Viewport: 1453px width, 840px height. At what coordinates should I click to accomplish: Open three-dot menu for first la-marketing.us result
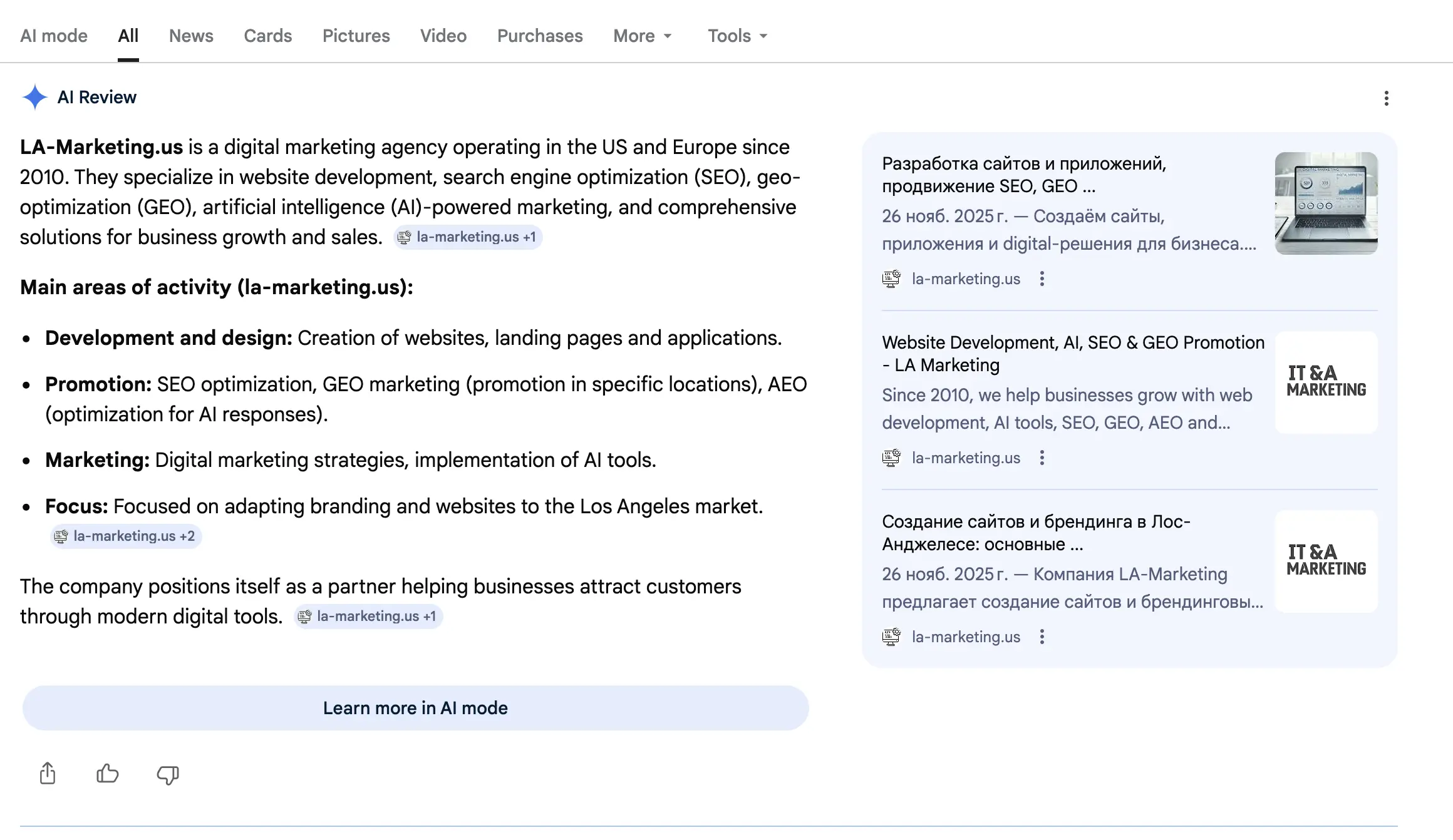click(1042, 279)
